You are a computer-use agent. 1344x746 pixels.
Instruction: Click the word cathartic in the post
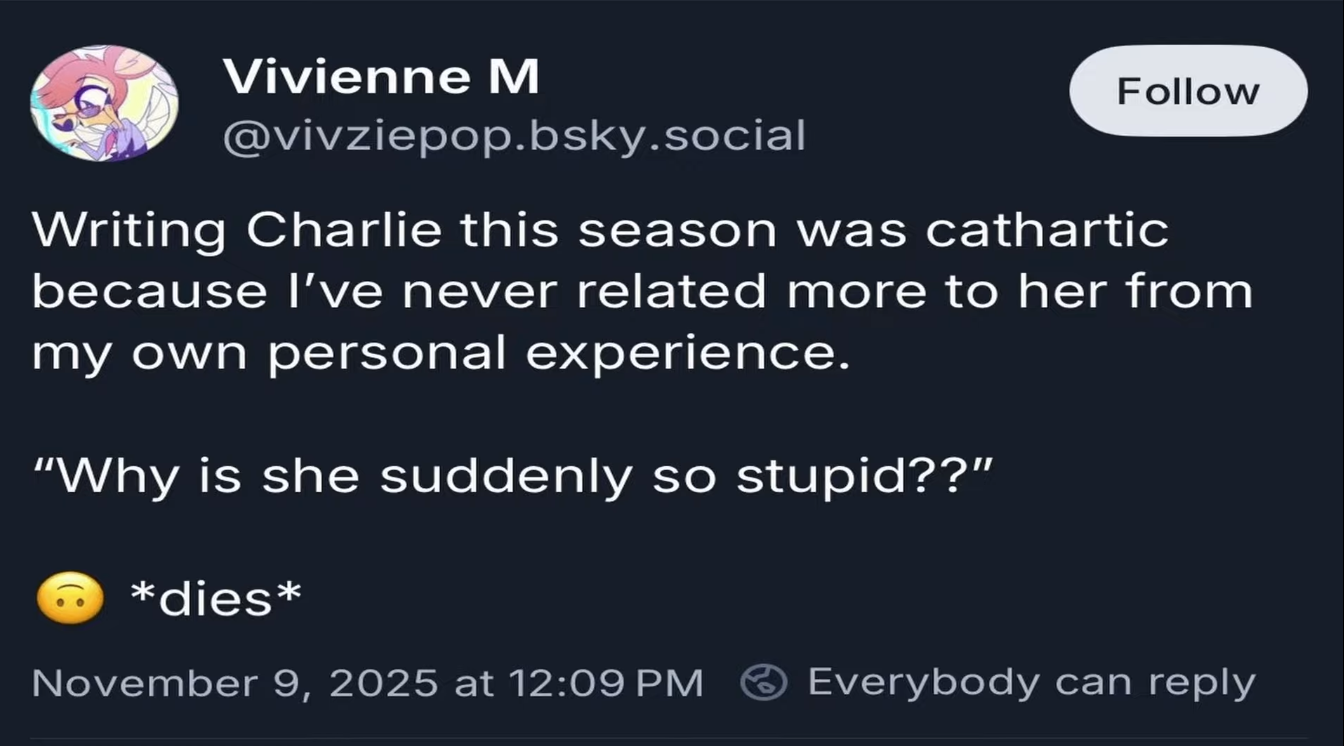(x=1047, y=231)
